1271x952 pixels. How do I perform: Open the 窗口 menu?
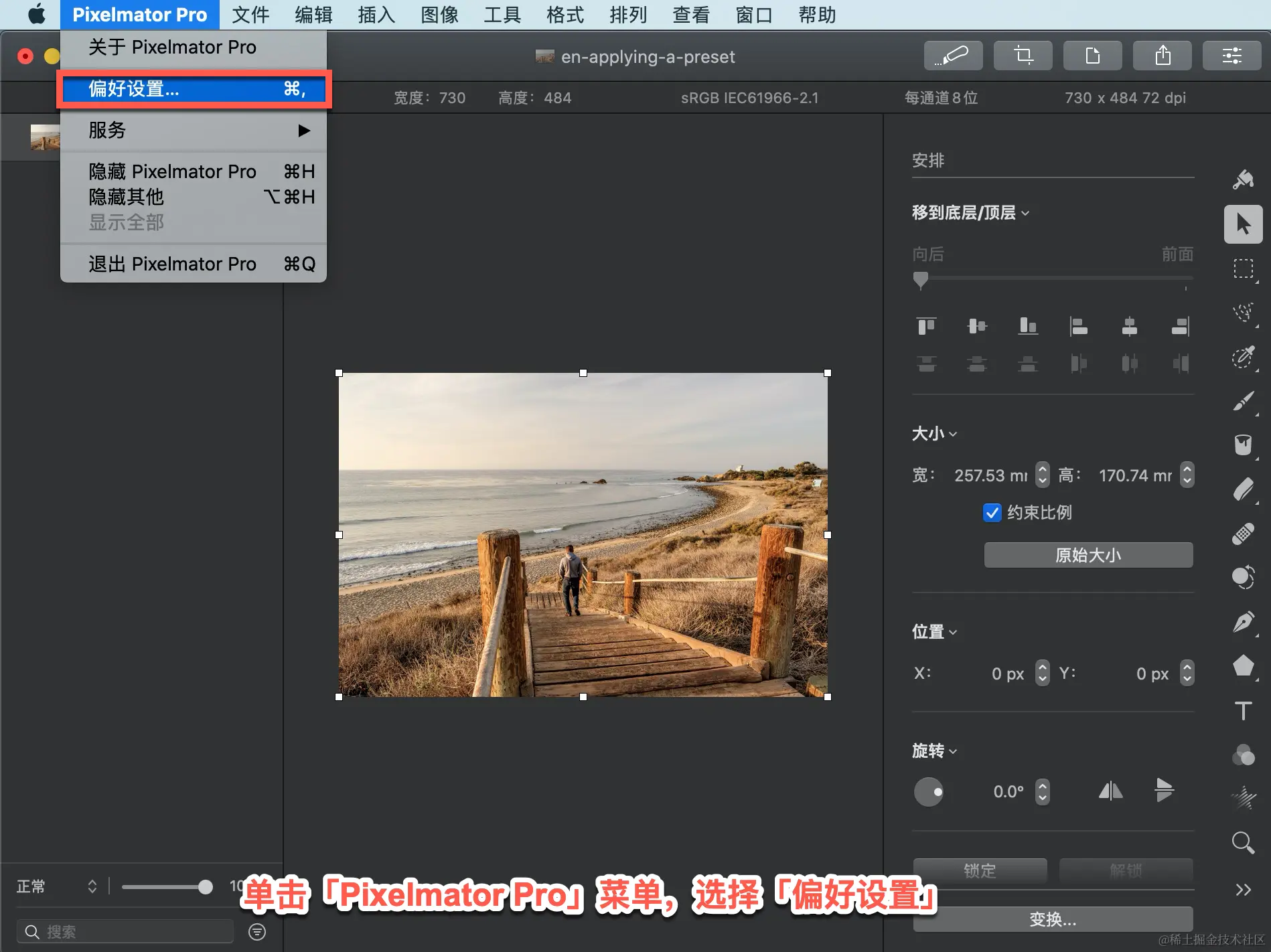coord(754,15)
